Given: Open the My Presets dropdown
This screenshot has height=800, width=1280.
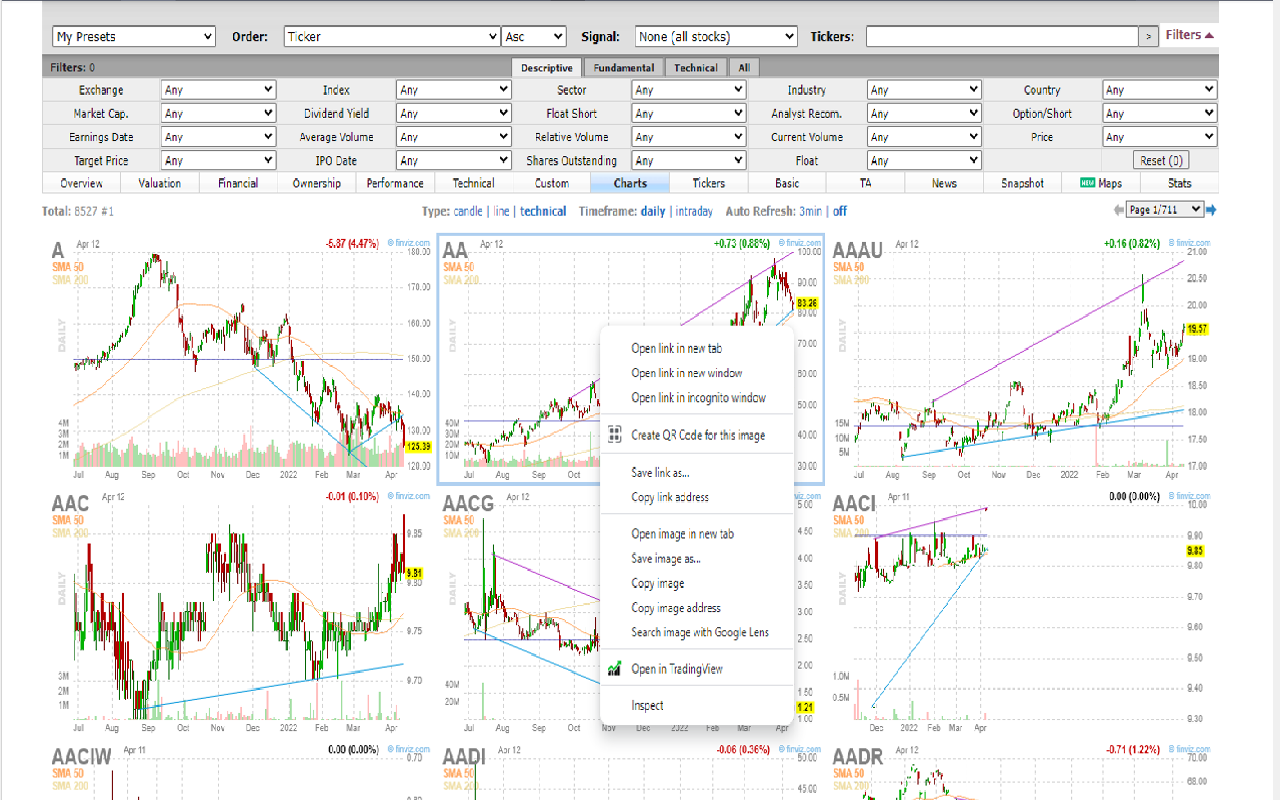Looking at the screenshot, I should [133, 35].
